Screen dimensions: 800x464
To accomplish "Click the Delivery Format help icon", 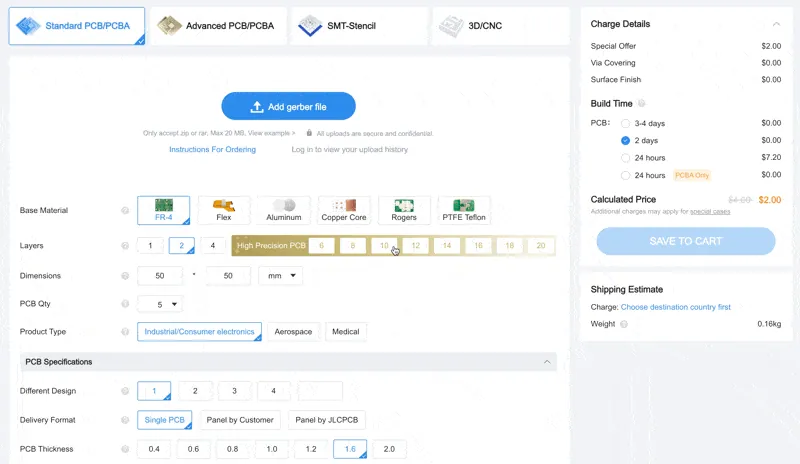I will click(125, 420).
